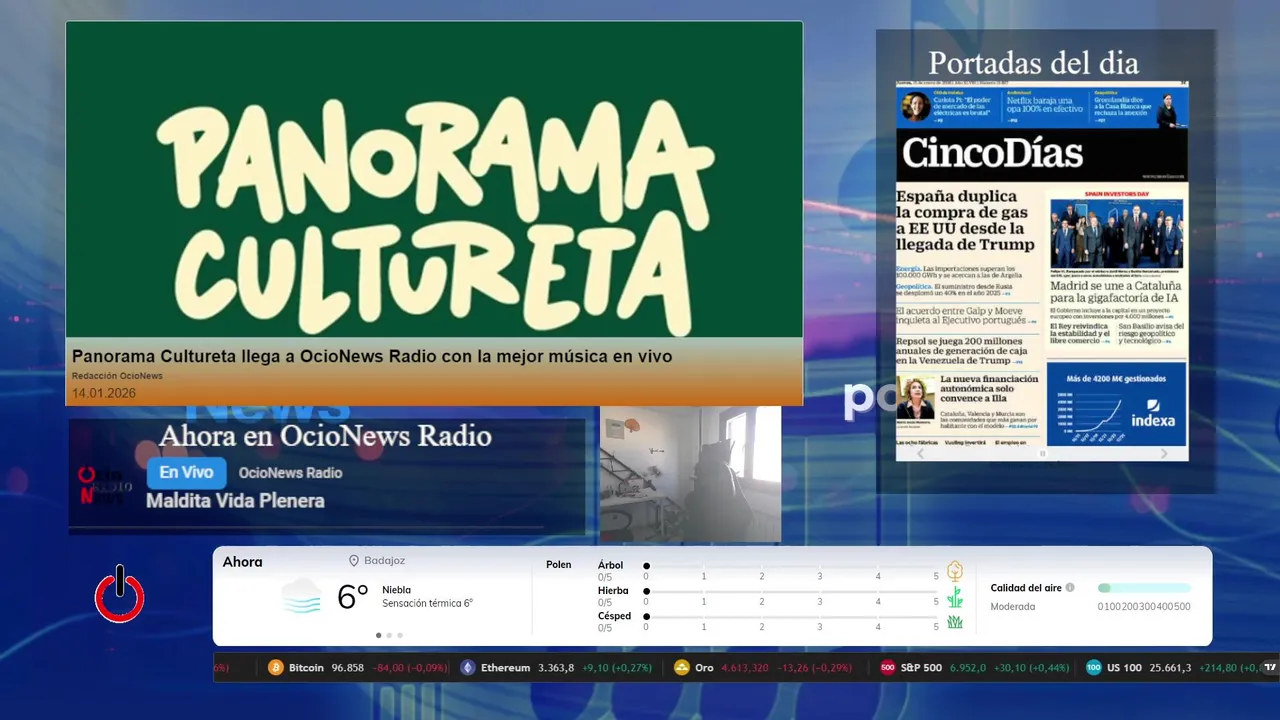Click the En Vivo live button
The width and height of the screenshot is (1280, 720).
pos(186,473)
